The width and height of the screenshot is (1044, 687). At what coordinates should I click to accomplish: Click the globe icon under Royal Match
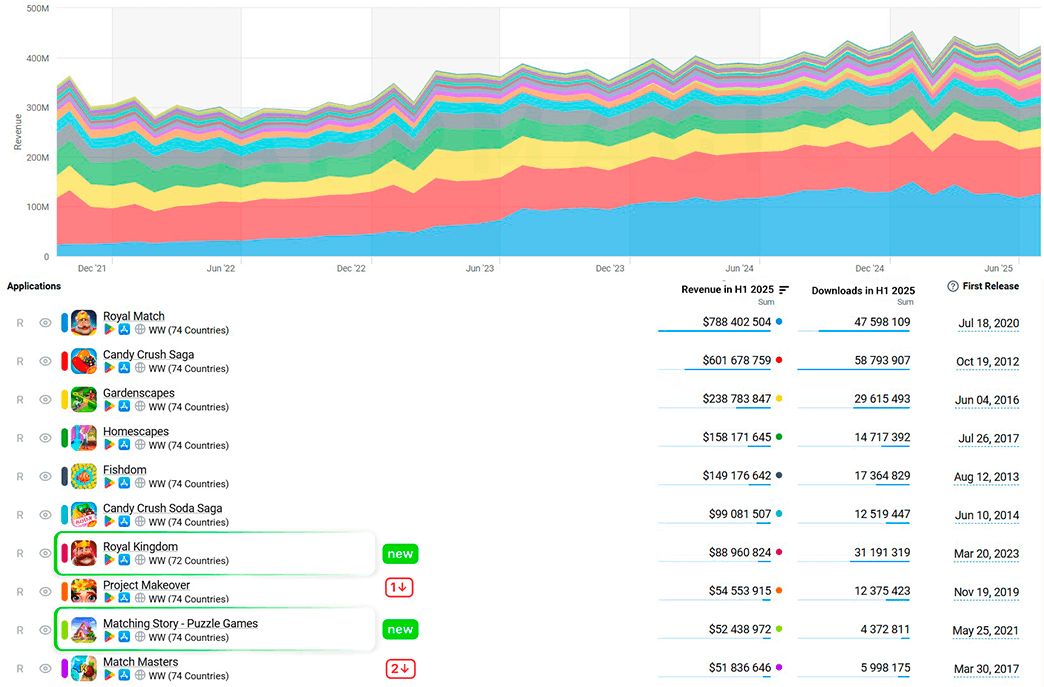140,330
